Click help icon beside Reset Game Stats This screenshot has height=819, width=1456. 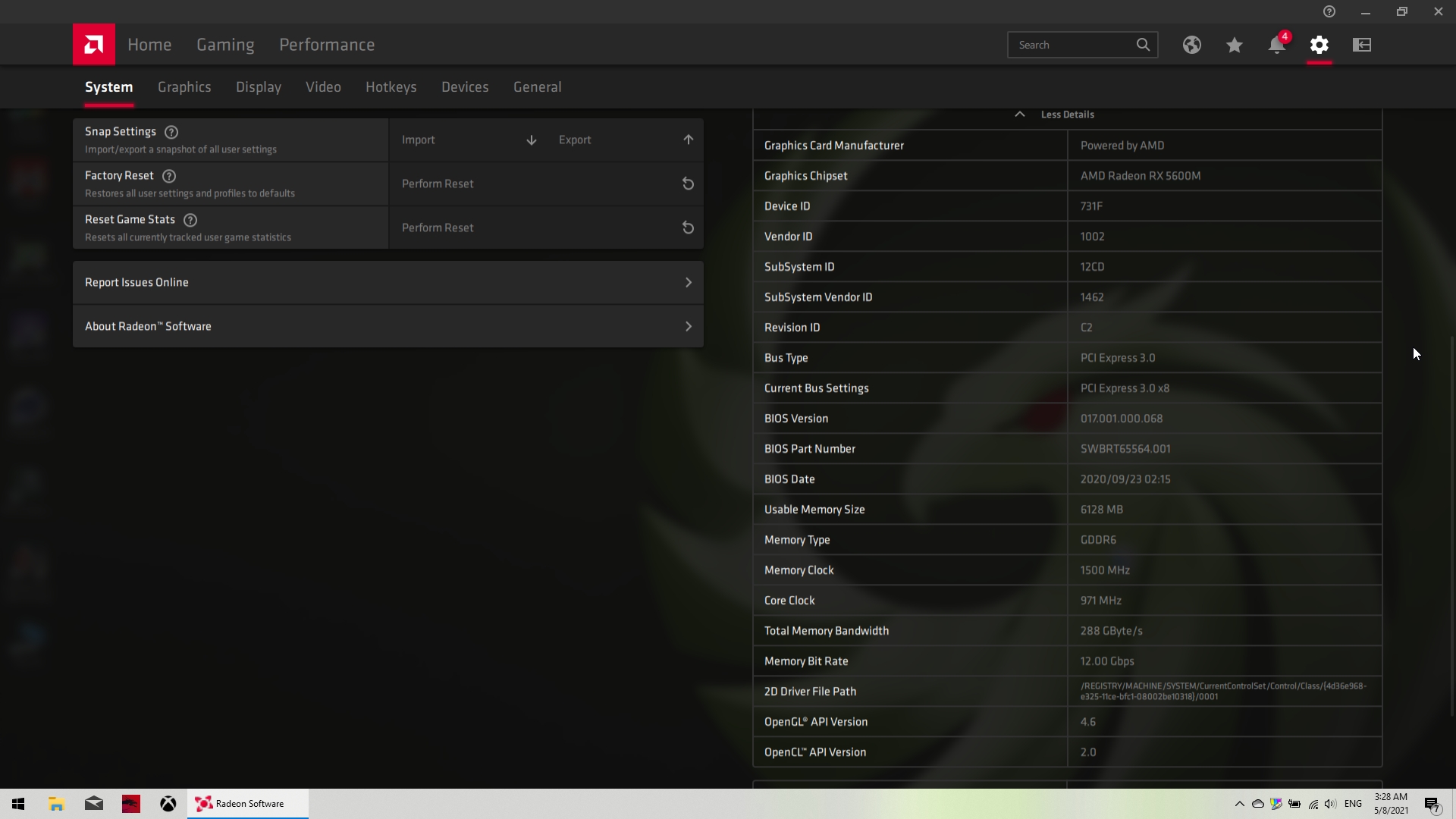pos(190,220)
